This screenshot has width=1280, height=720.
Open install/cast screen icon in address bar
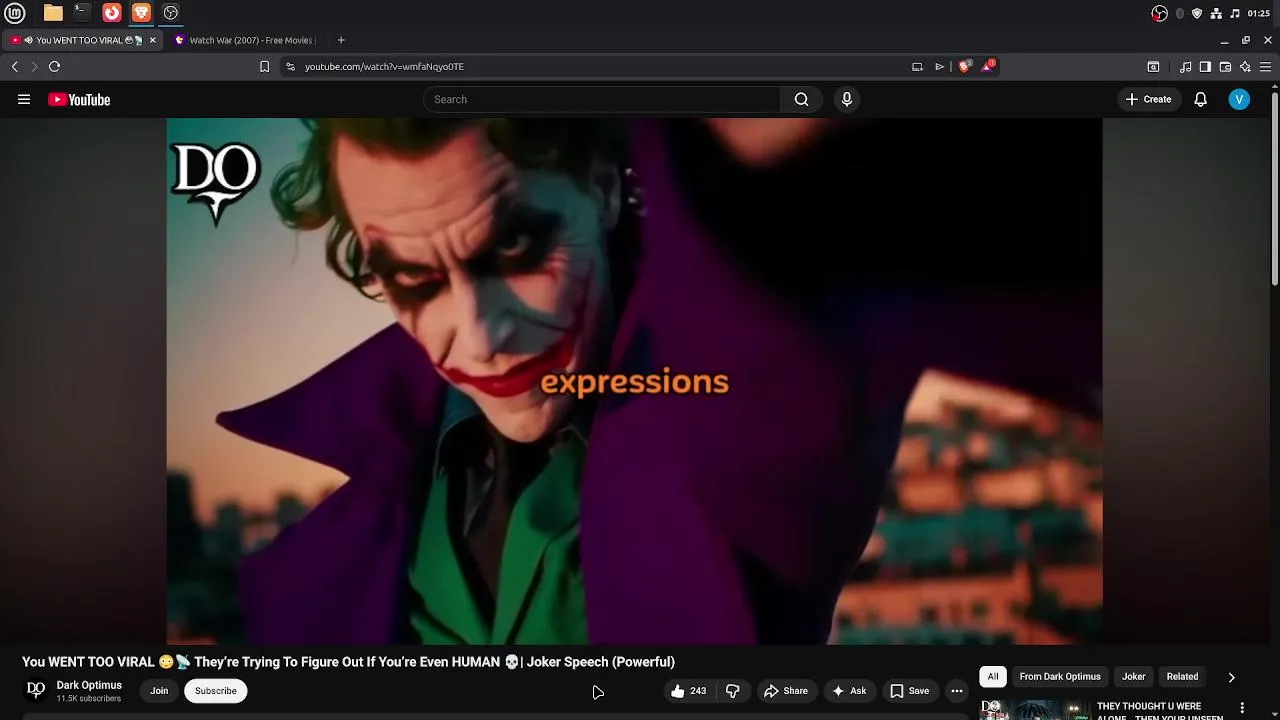pyautogui.click(x=917, y=66)
